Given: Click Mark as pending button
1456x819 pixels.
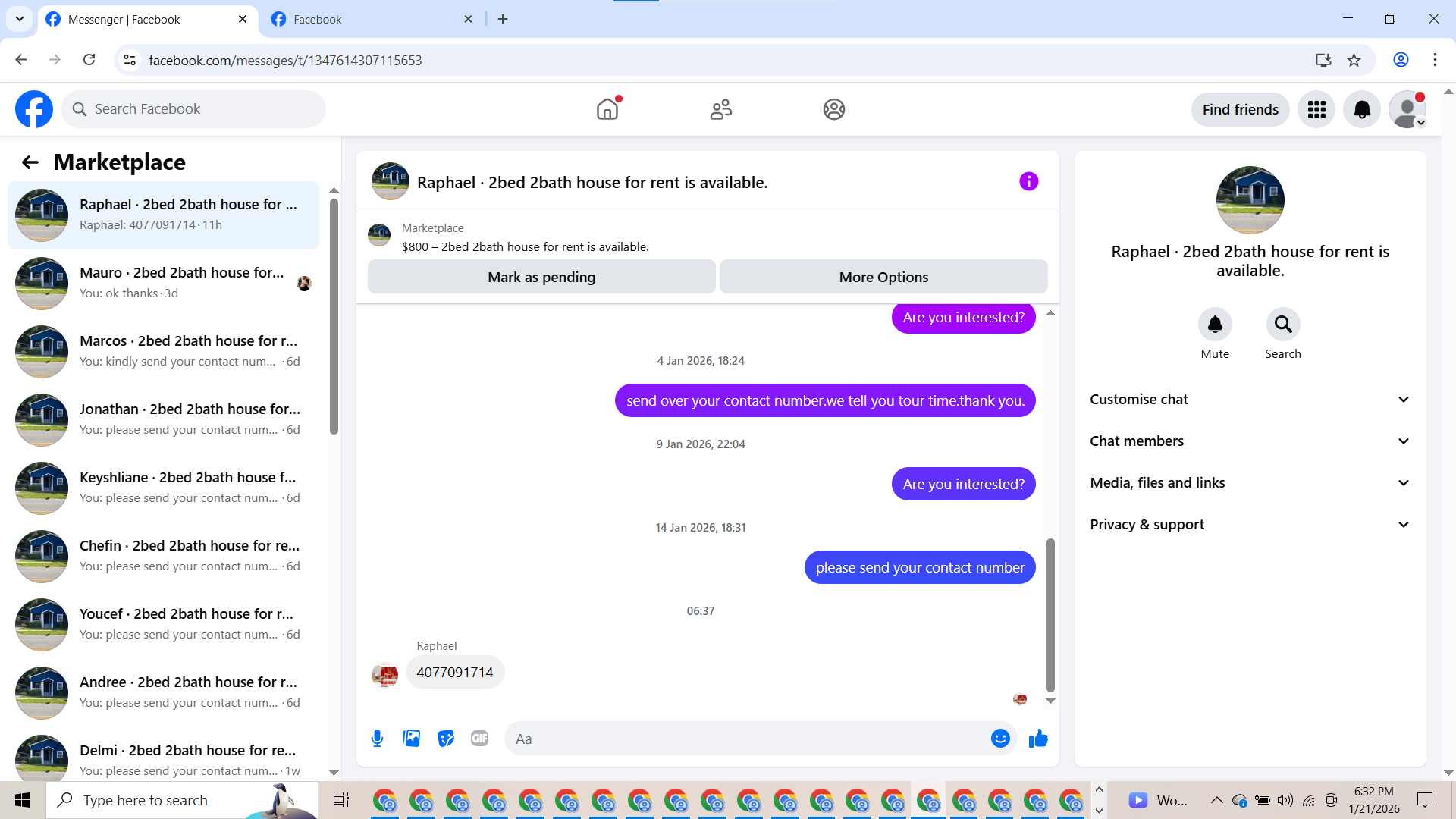Looking at the screenshot, I should [x=541, y=277].
